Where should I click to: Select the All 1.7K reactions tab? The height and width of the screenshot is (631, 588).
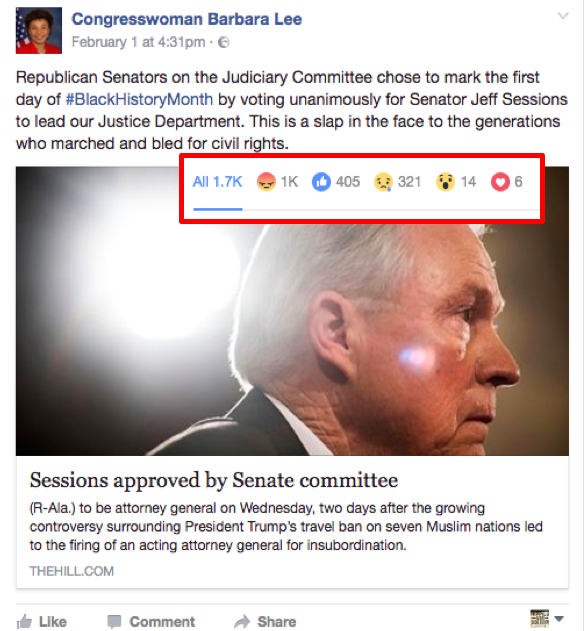[x=217, y=182]
